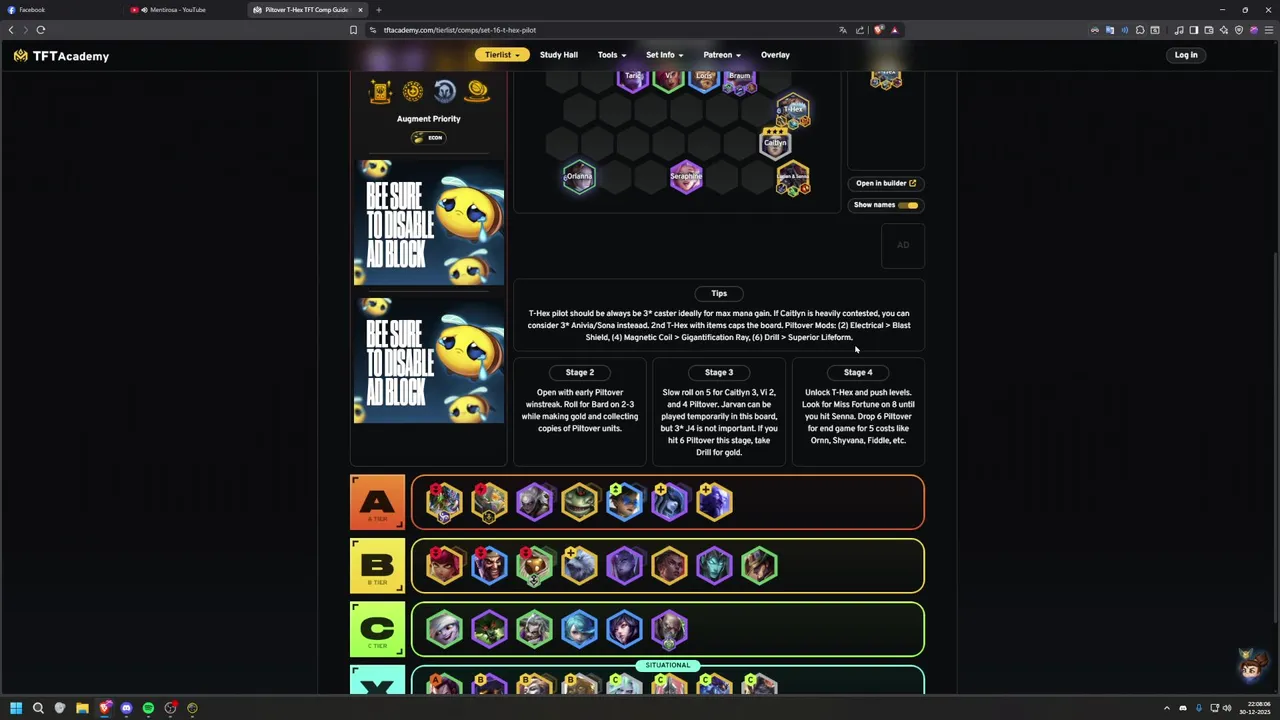1280x720 pixels.
Task: Click the SITUATIONAL tier label
Action: tap(668, 665)
